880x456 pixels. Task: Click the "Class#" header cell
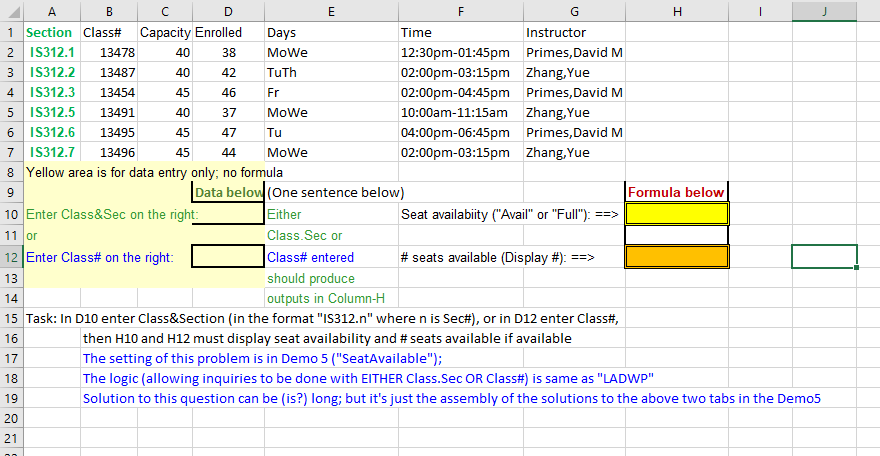(x=109, y=32)
